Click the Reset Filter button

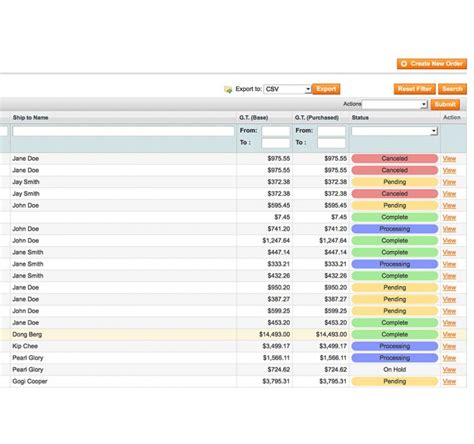pos(415,89)
